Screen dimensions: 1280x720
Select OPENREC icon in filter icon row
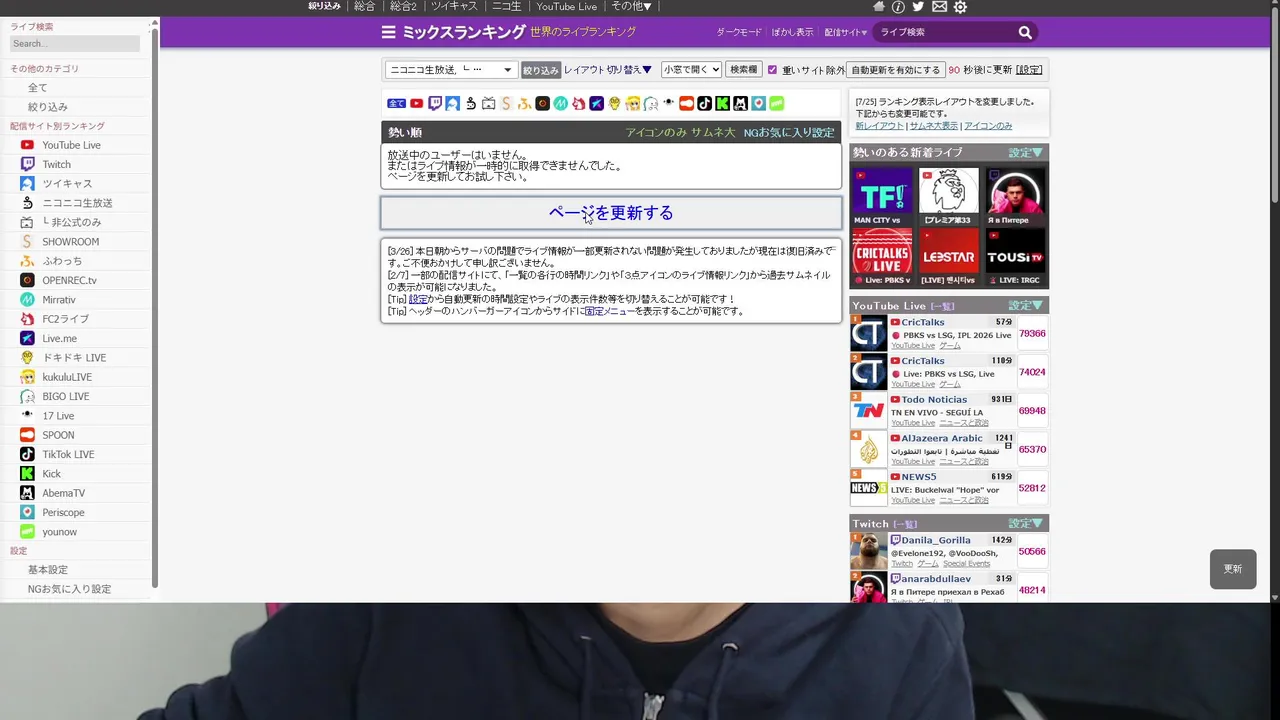542,103
